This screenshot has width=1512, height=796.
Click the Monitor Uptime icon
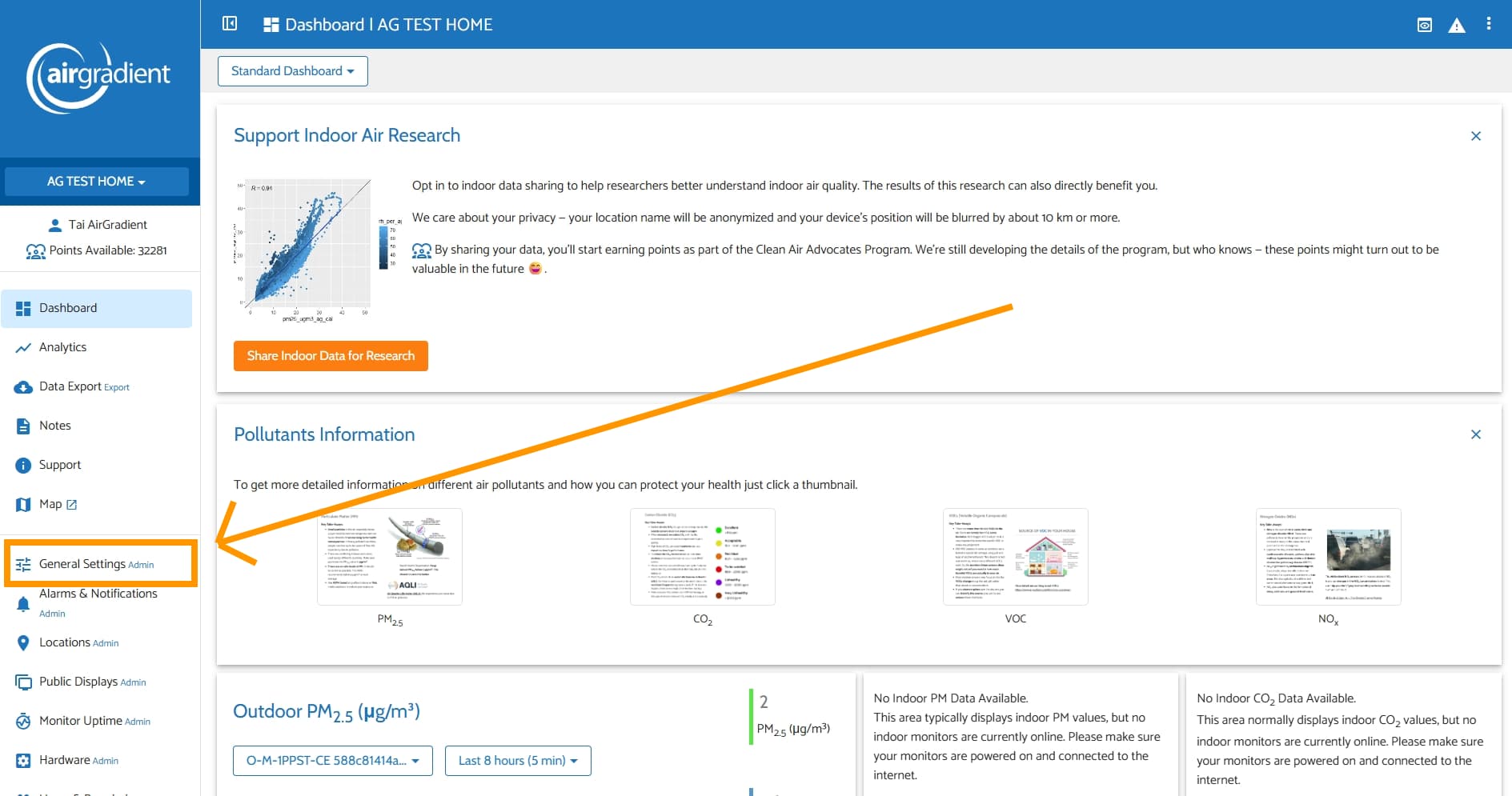(x=23, y=722)
